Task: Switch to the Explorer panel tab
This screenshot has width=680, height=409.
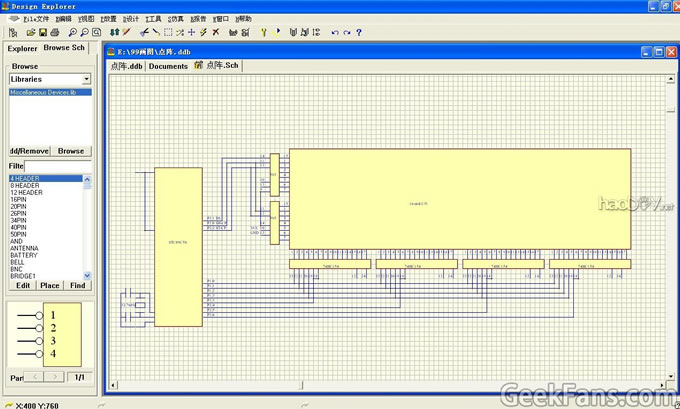Action: click(22, 48)
